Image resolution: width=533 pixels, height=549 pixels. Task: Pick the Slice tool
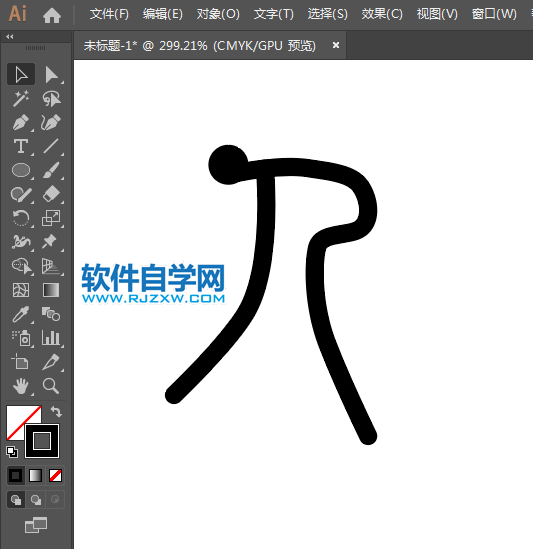[x=51, y=362]
